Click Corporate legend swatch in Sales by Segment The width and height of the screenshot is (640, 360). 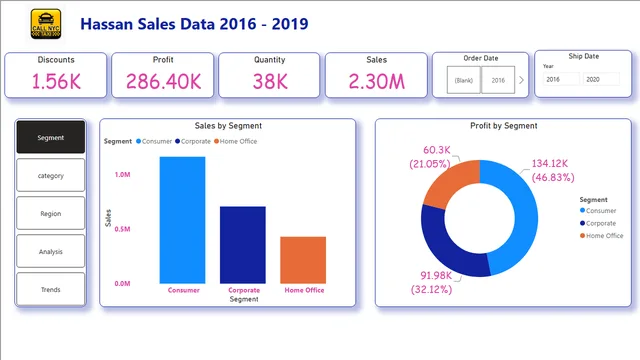tap(178, 141)
